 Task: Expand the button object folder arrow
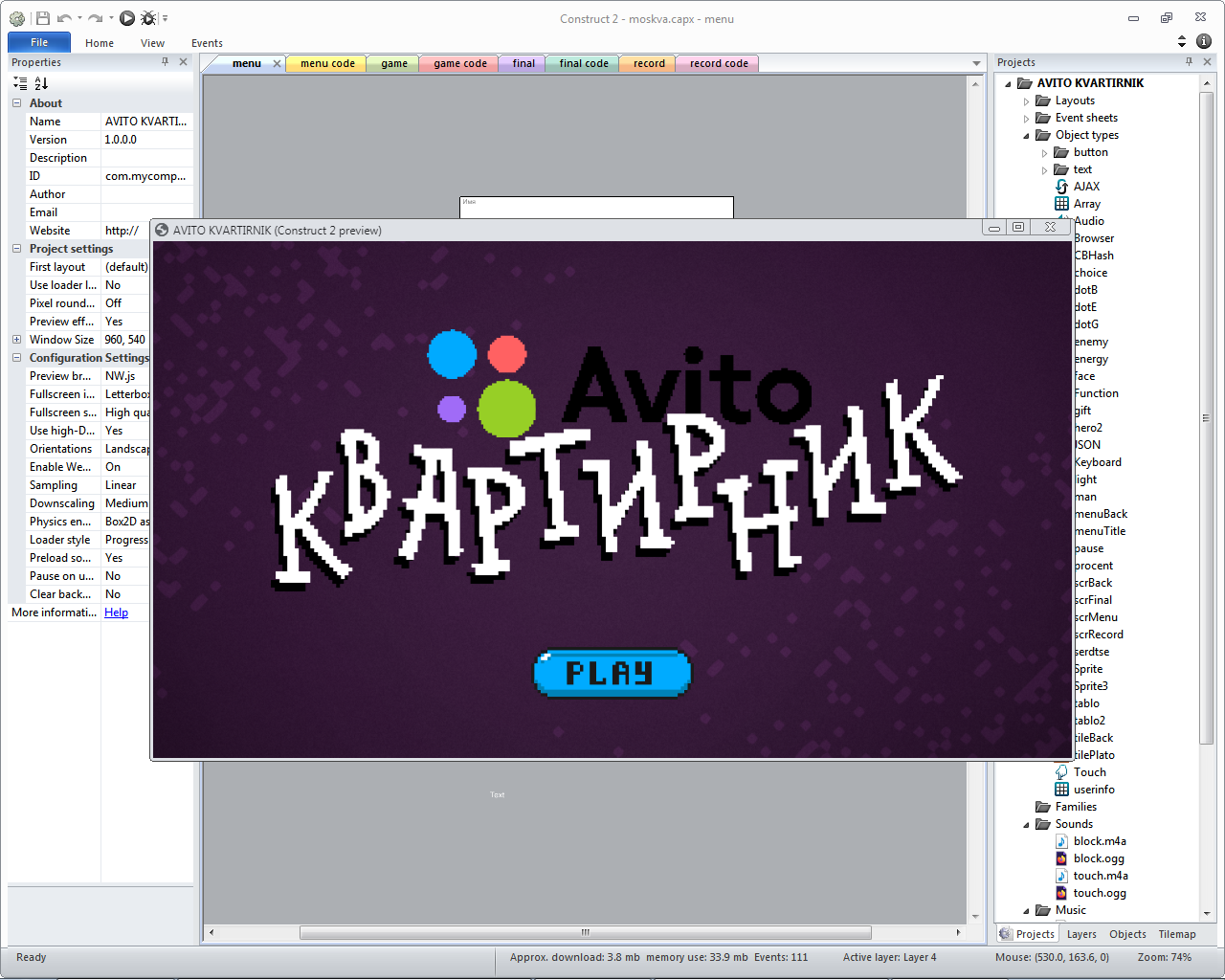point(1044,153)
